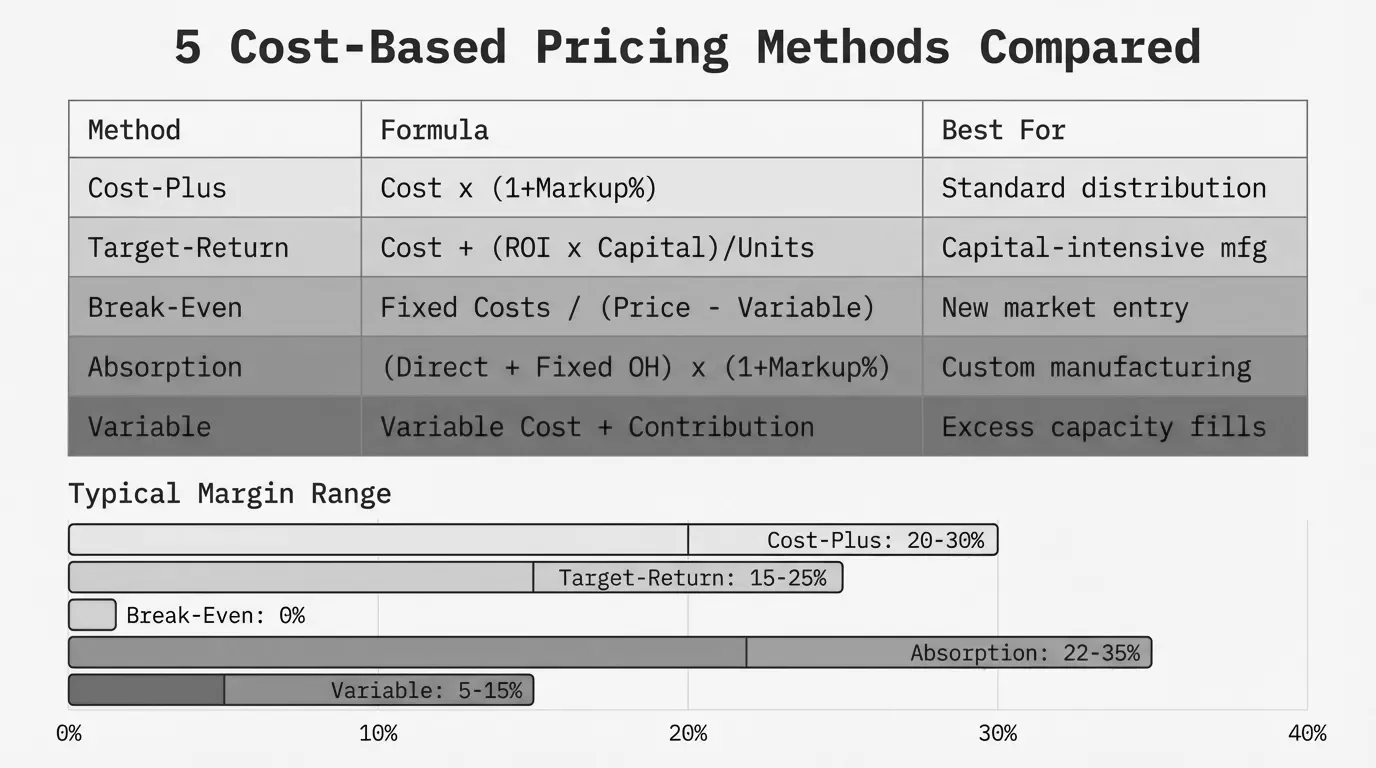The width and height of the screenshot is (1376, 768).
Task: Select the "Break-Even: 0%" chart label
Action: coord(215,616)
